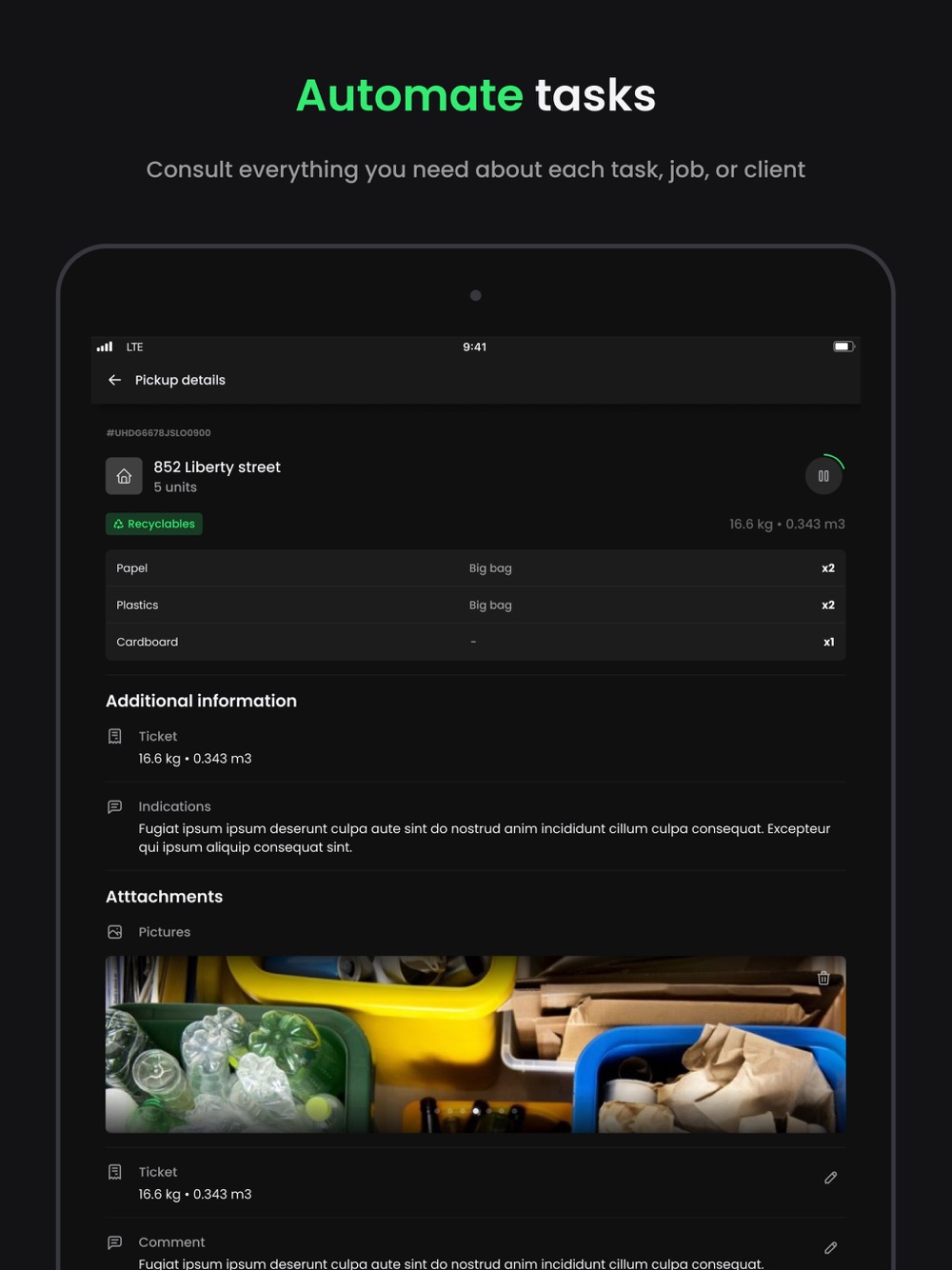
Task: Tap the 852 Liberty street address
Action: coord(217,467)
